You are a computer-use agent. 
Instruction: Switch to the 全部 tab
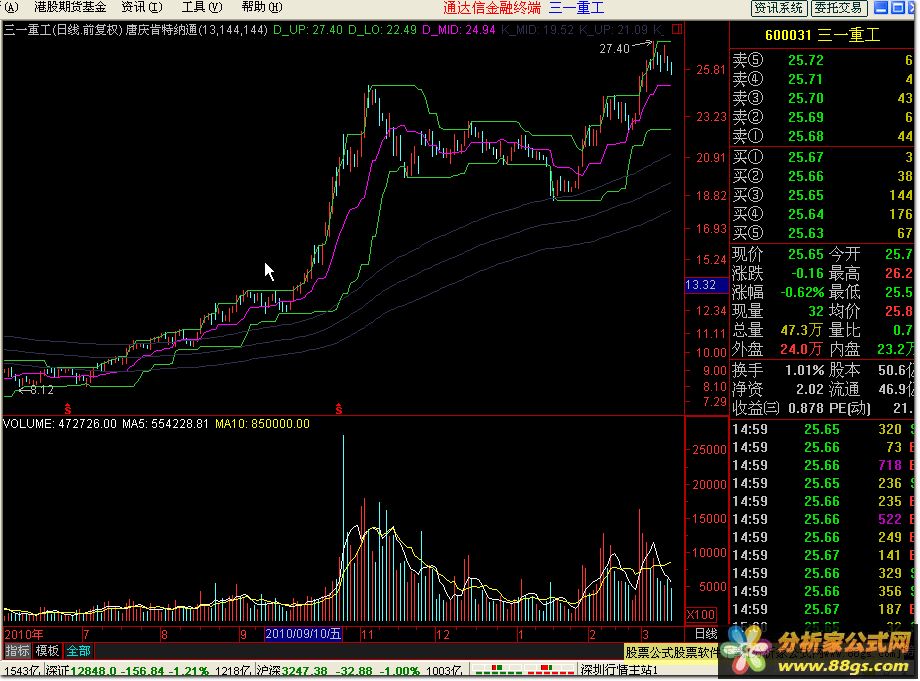[x=78, y=650]
